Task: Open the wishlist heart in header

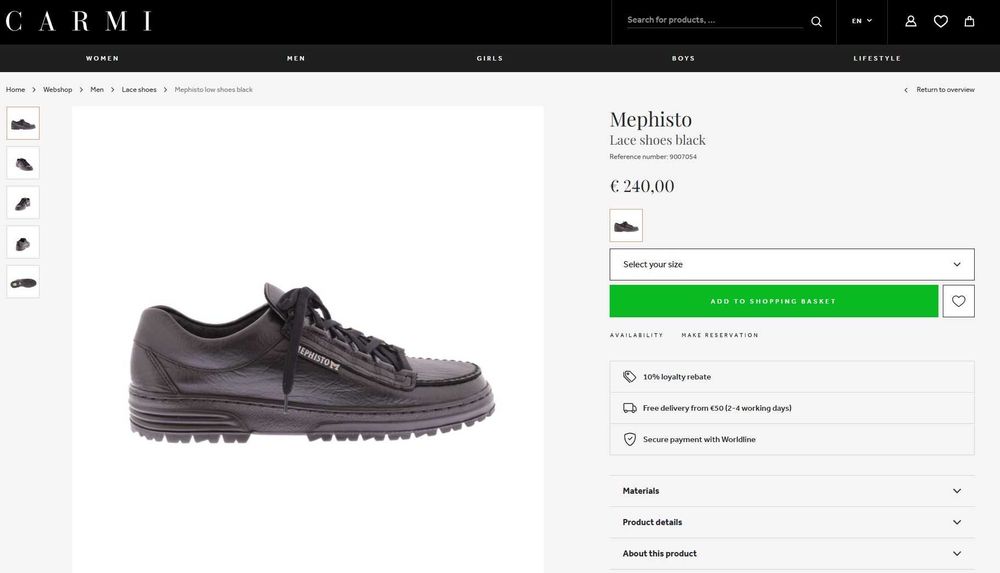Action: pos(940,21)
